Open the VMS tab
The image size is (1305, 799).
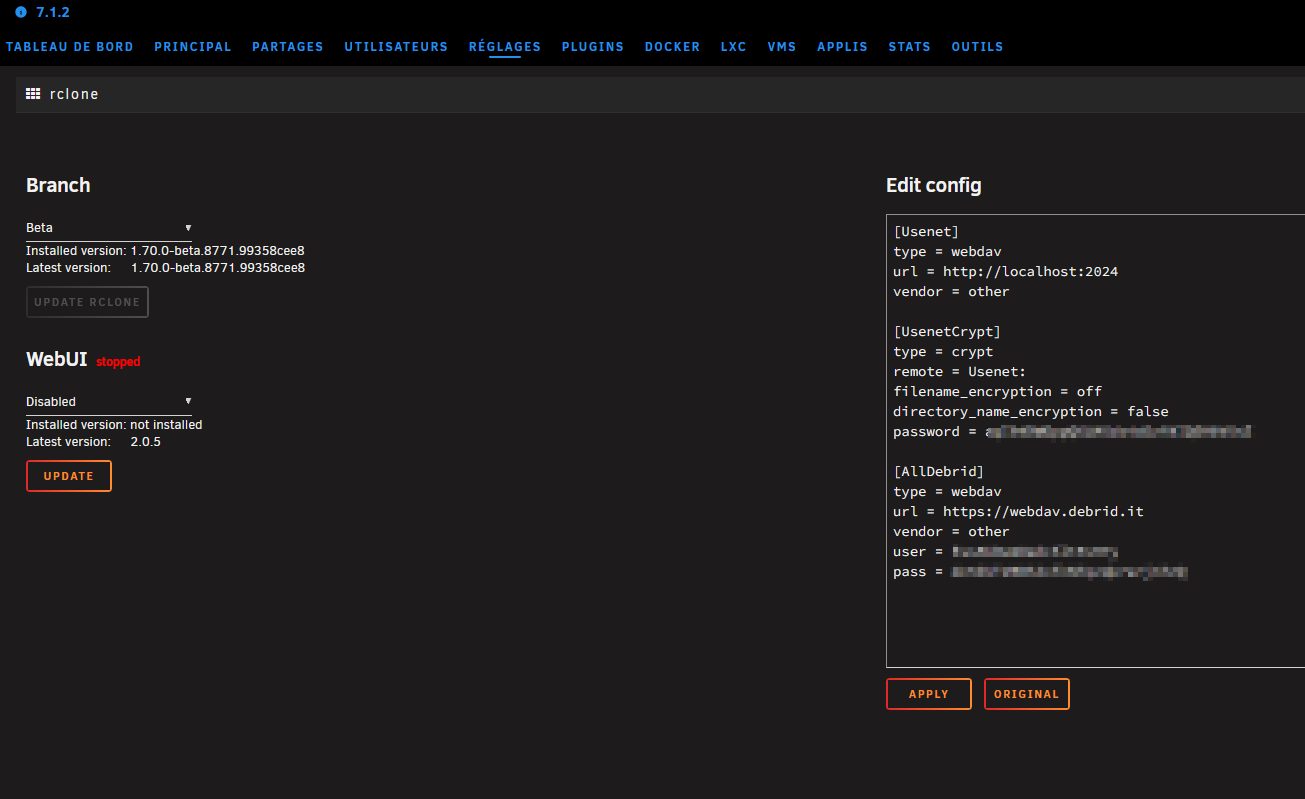[782, 47]
